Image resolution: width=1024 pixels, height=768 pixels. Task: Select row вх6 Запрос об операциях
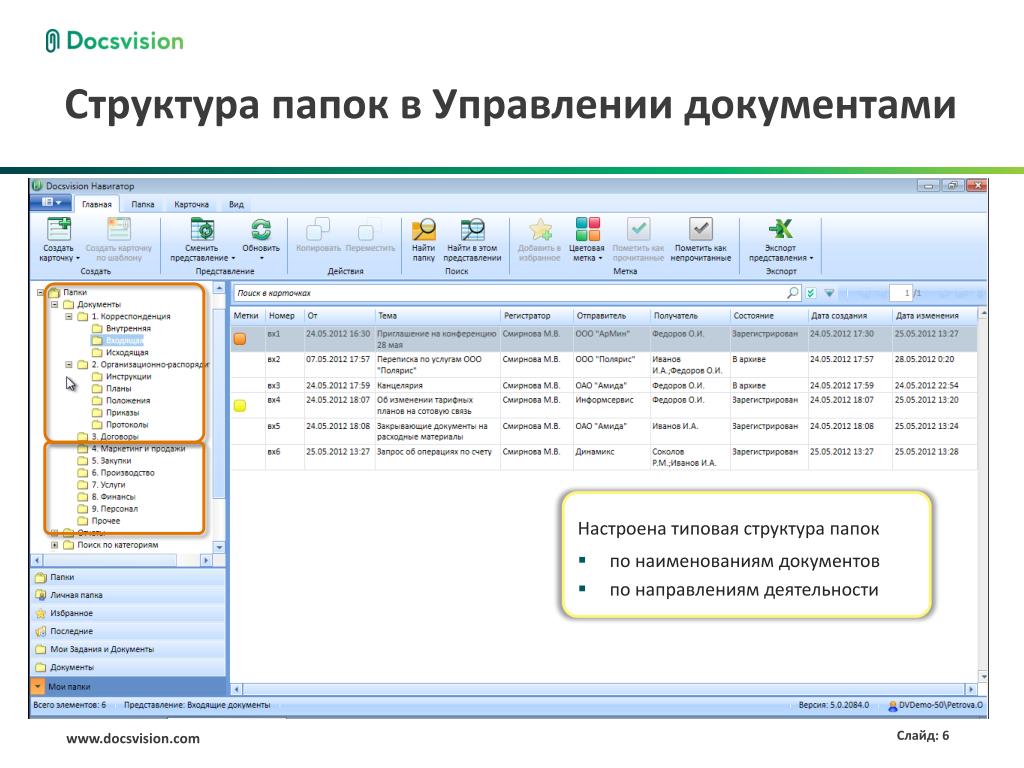click(604, 457)
